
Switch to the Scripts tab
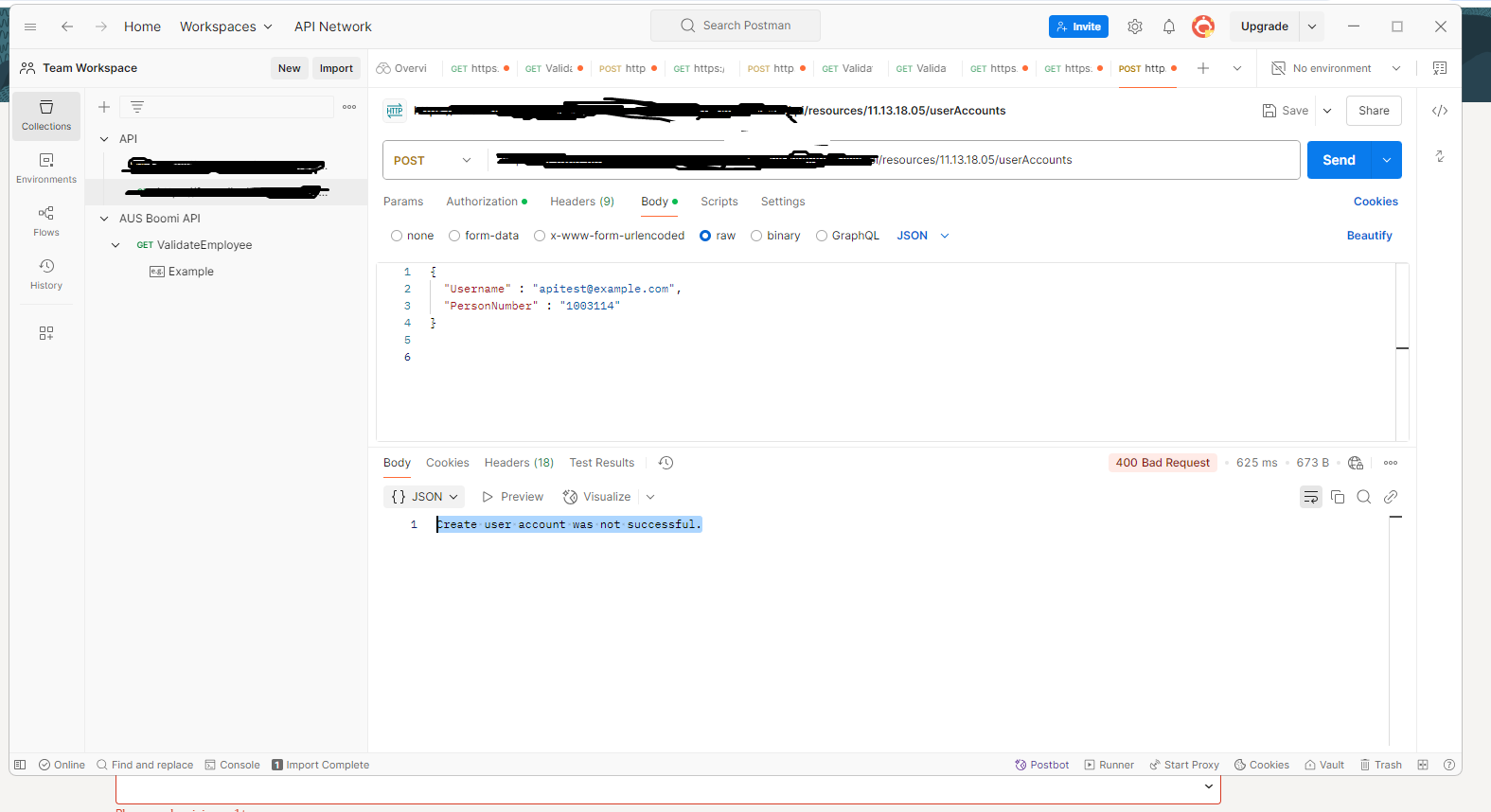719,202
